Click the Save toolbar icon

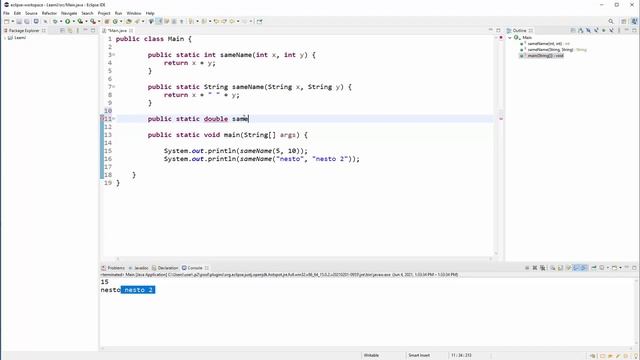tap(19, 21)
